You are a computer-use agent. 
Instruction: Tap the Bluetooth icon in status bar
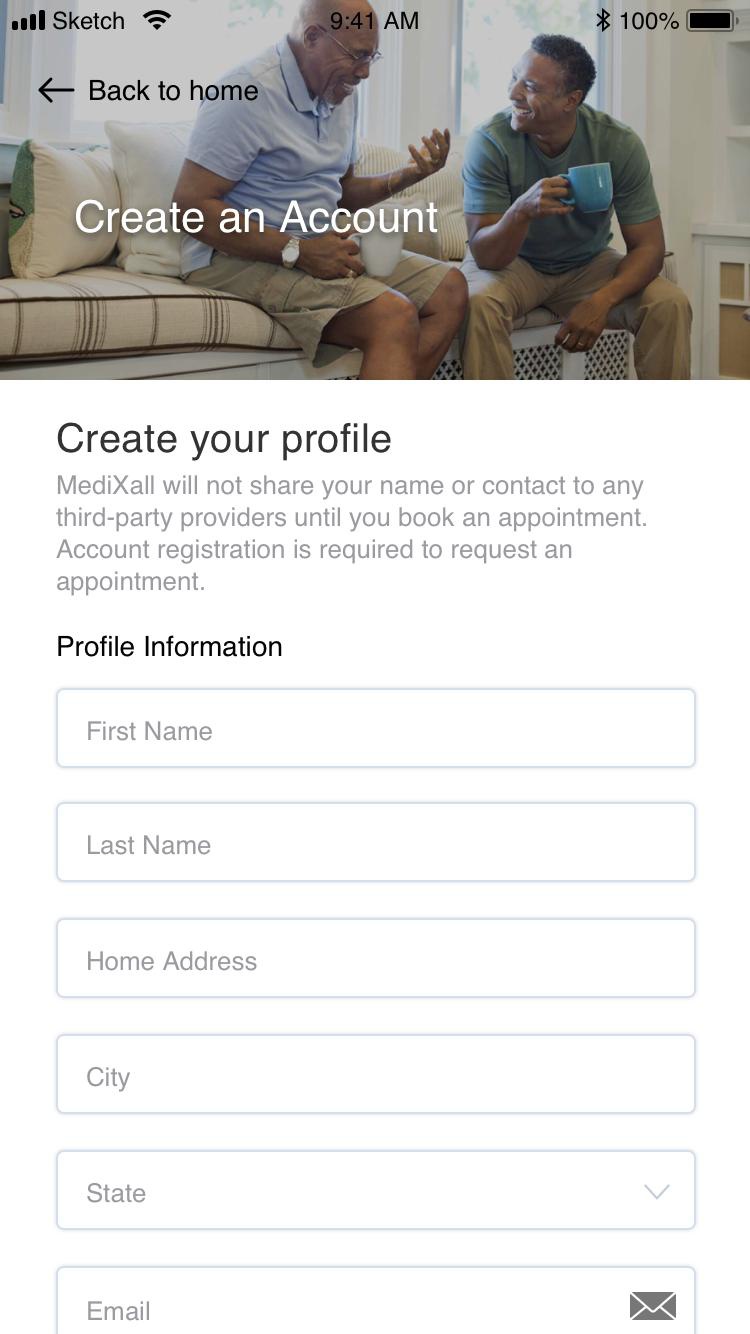603,20
